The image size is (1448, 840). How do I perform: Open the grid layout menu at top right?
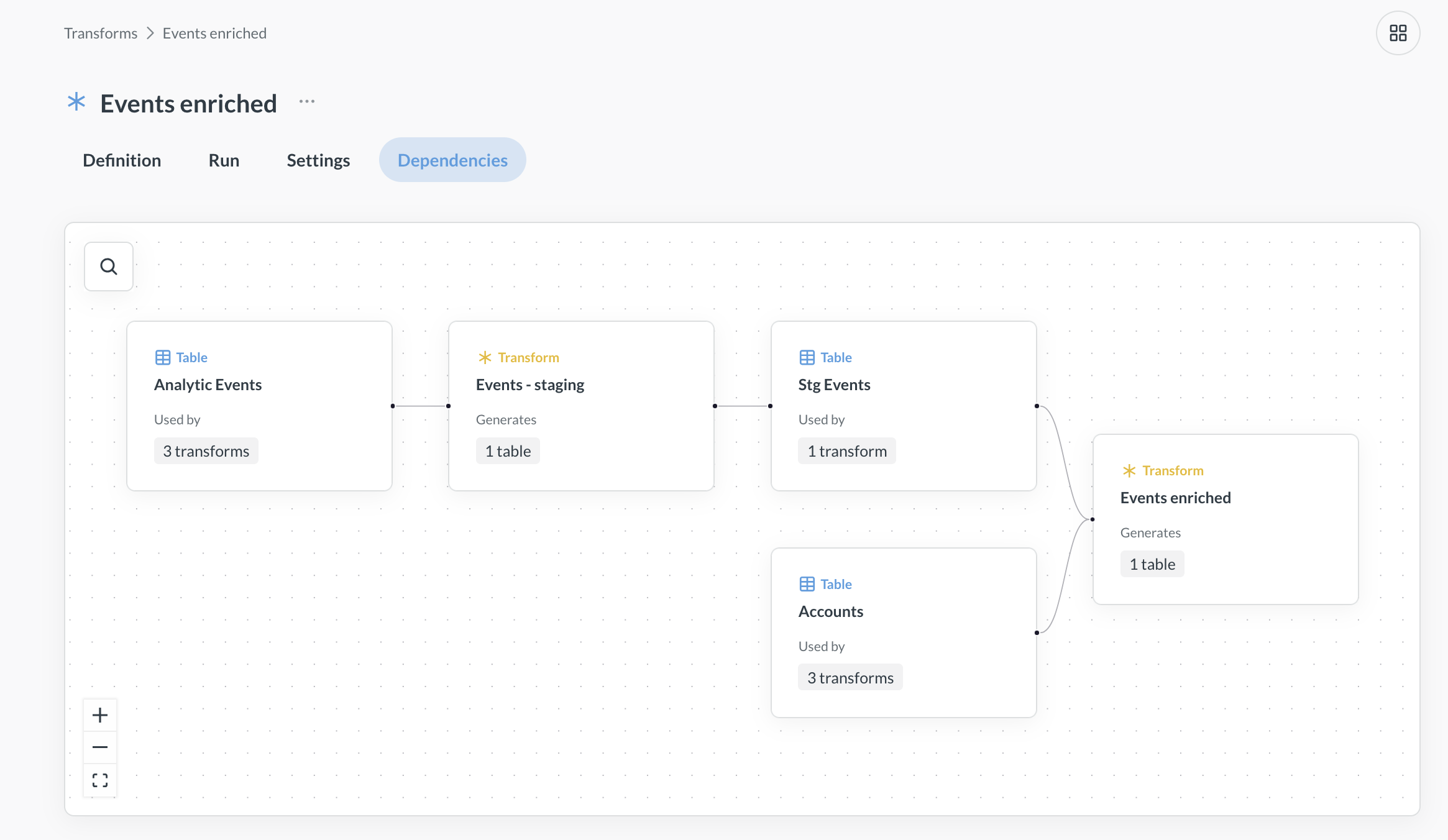tap(1398, 32)
